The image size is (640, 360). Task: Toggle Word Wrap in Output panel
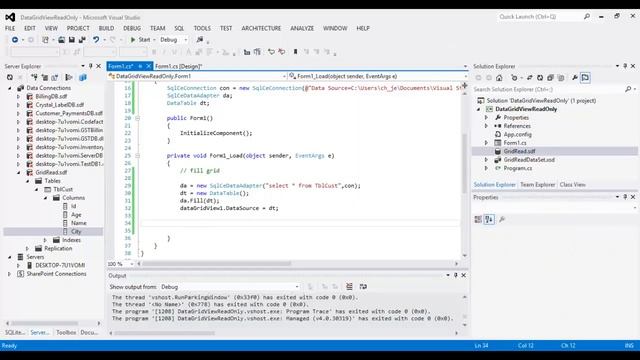click(x=363, y=287)
